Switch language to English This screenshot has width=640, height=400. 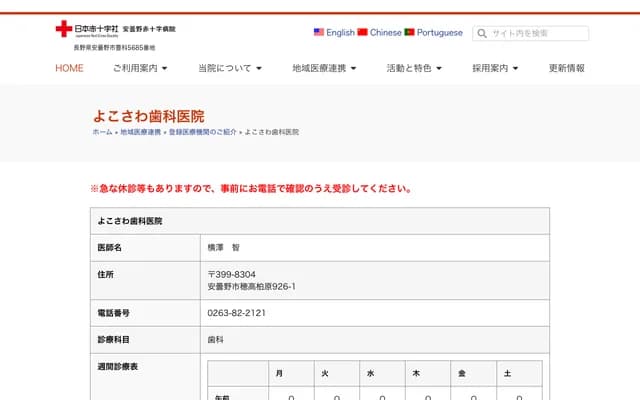click(x=340, y=32)
